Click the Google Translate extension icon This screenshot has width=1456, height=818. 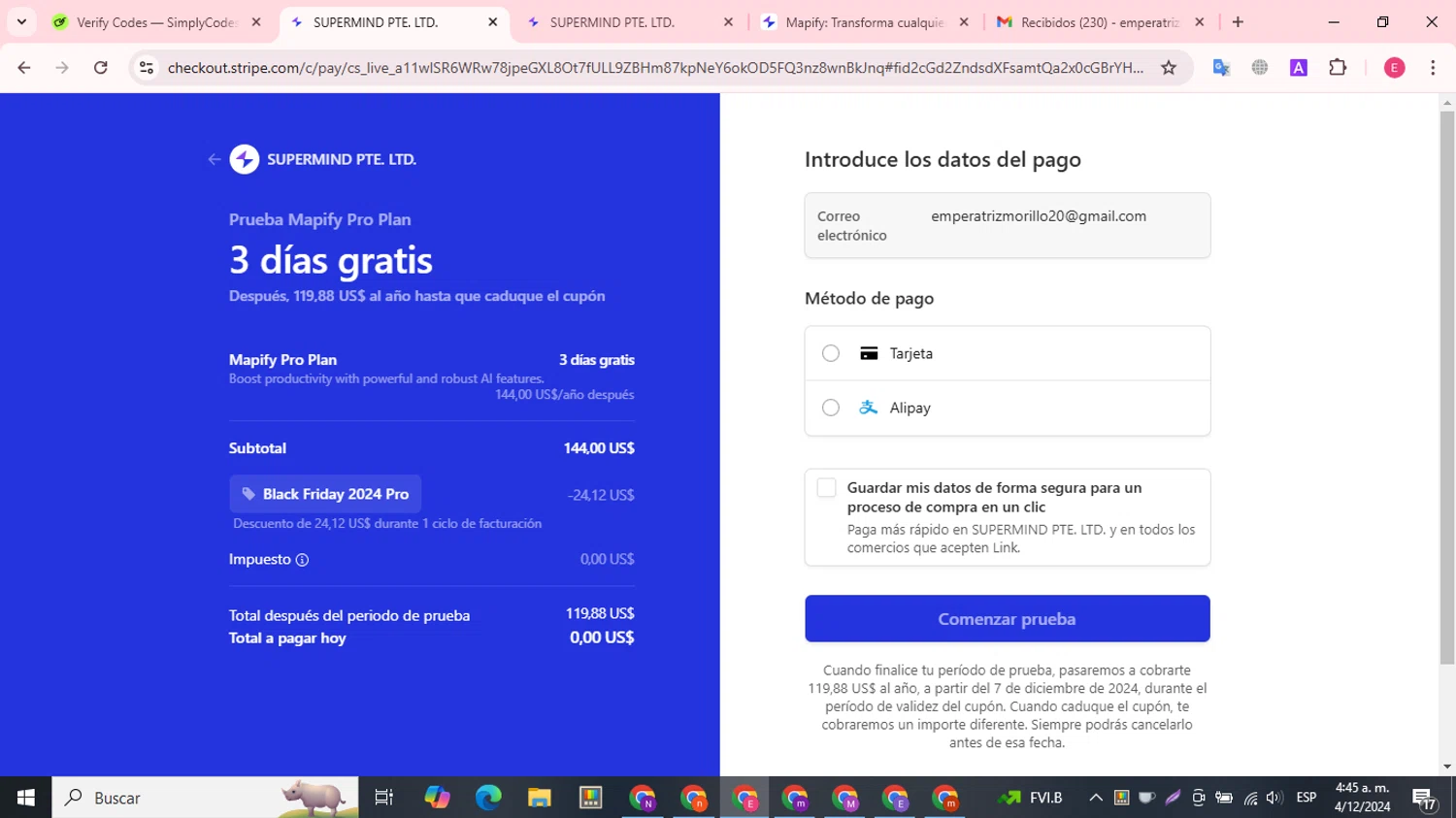pos(1221,68)
